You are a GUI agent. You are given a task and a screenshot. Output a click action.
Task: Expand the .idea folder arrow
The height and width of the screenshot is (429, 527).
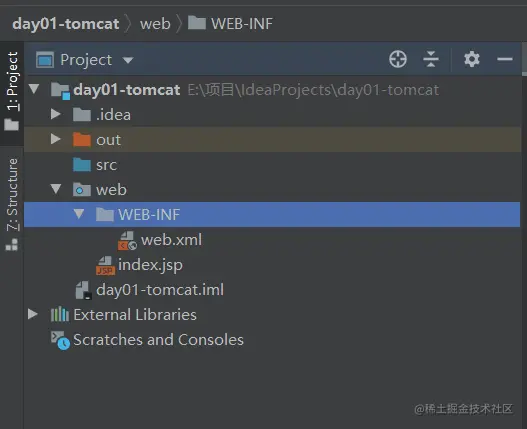tap(56, 114)
